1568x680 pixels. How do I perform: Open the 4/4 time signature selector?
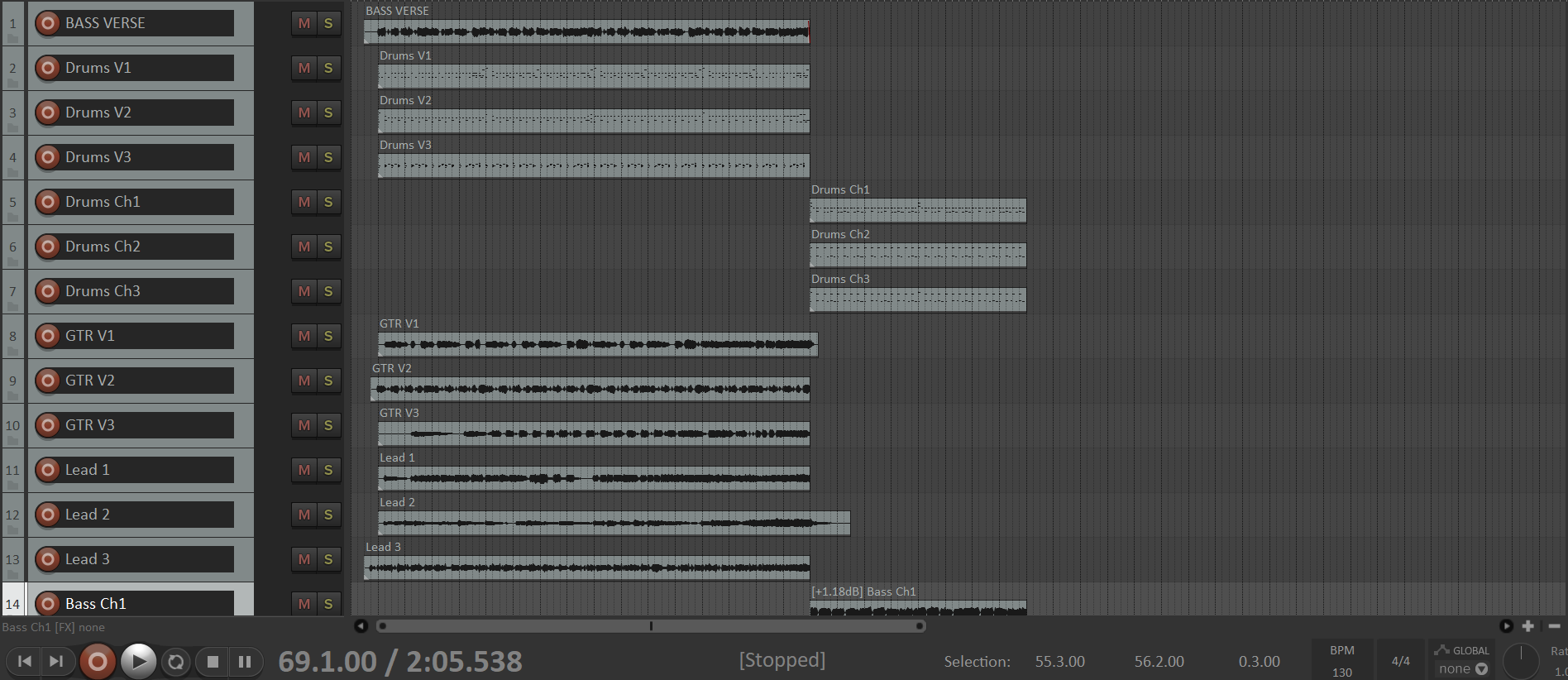click(x=1400, y=661)
